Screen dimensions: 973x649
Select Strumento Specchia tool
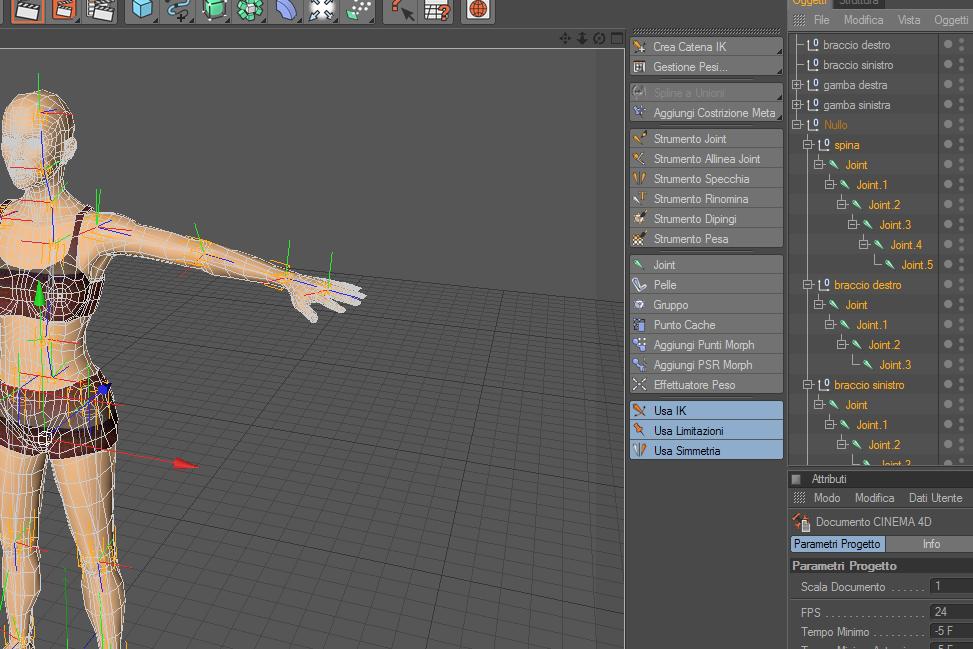[x=706, y=179]
